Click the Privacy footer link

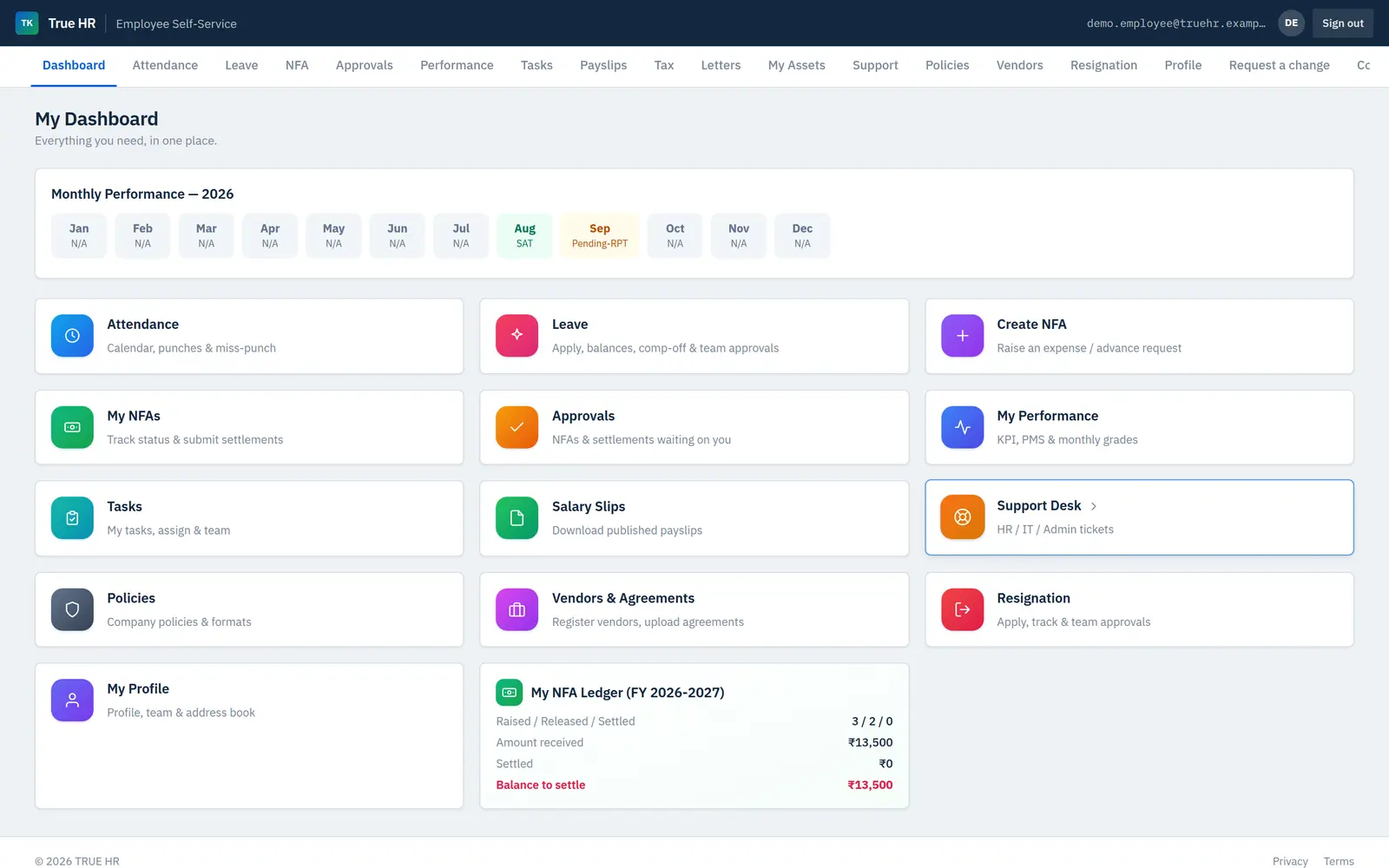[x=1290, y=861]
